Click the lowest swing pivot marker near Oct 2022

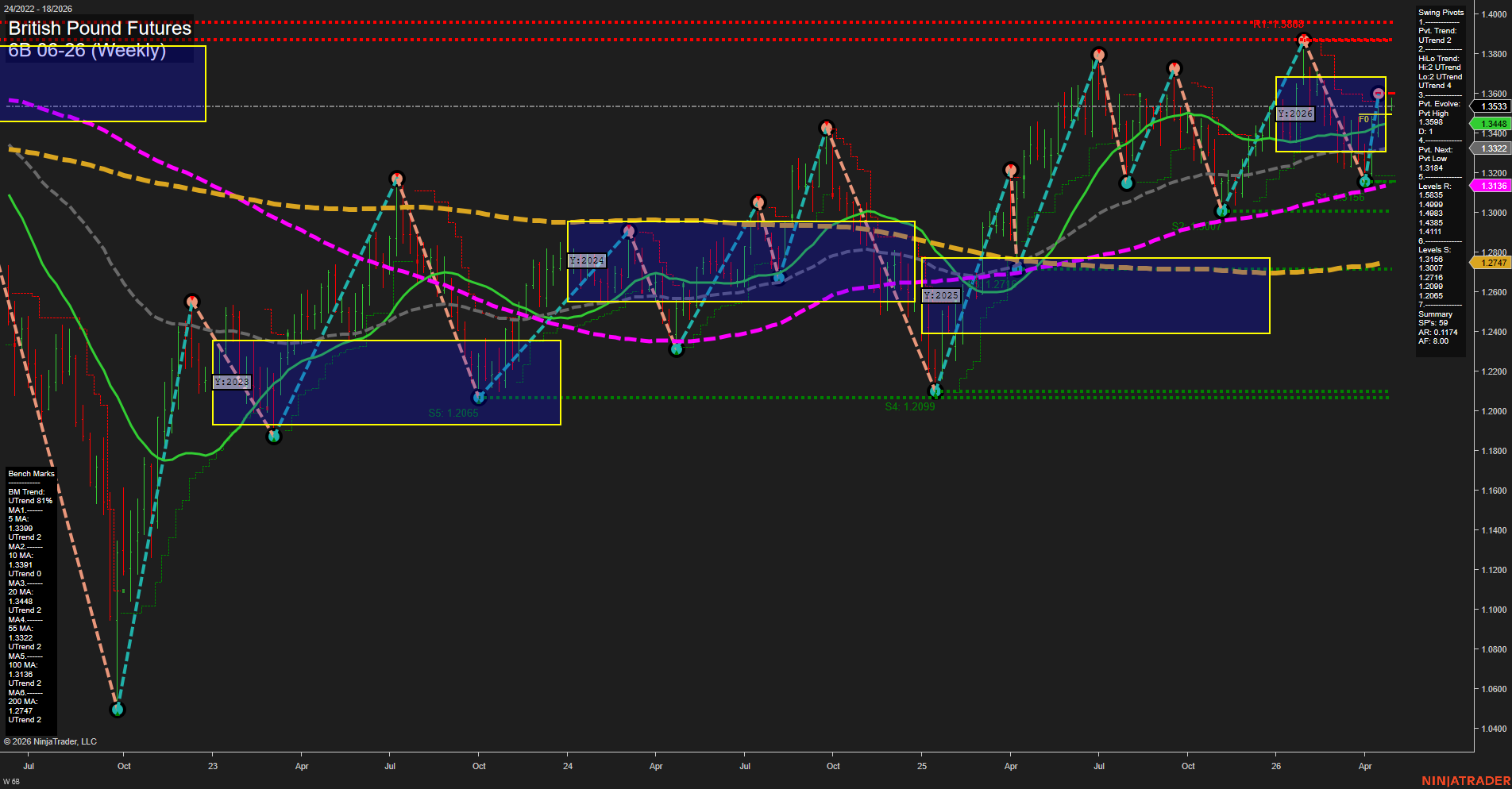click(118, 709)
